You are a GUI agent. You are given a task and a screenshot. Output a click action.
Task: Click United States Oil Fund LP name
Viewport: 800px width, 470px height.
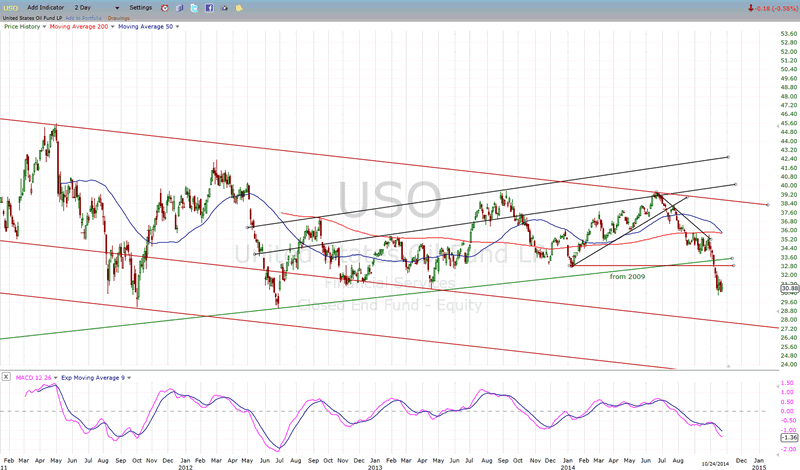click(x=32, y=18)
